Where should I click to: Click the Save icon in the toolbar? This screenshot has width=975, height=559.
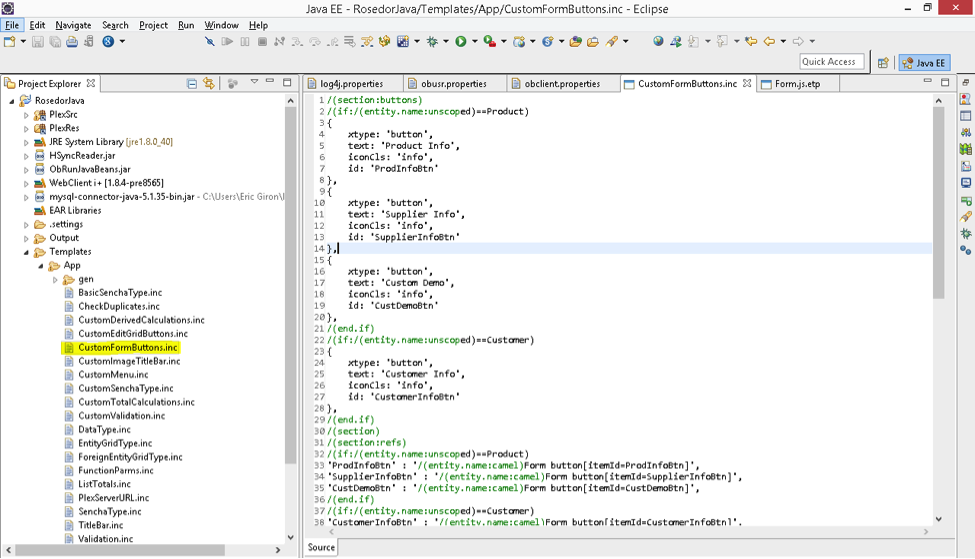(x=38, y=42)
